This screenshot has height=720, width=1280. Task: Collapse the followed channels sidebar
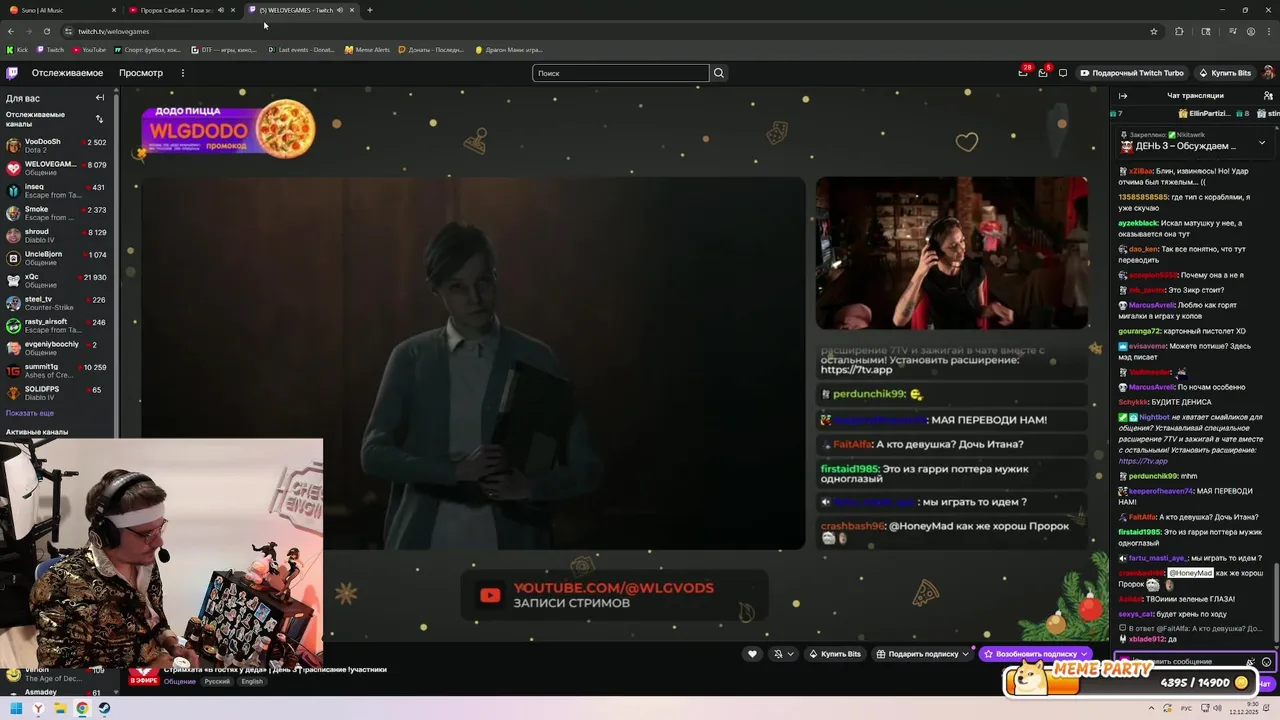100,98
